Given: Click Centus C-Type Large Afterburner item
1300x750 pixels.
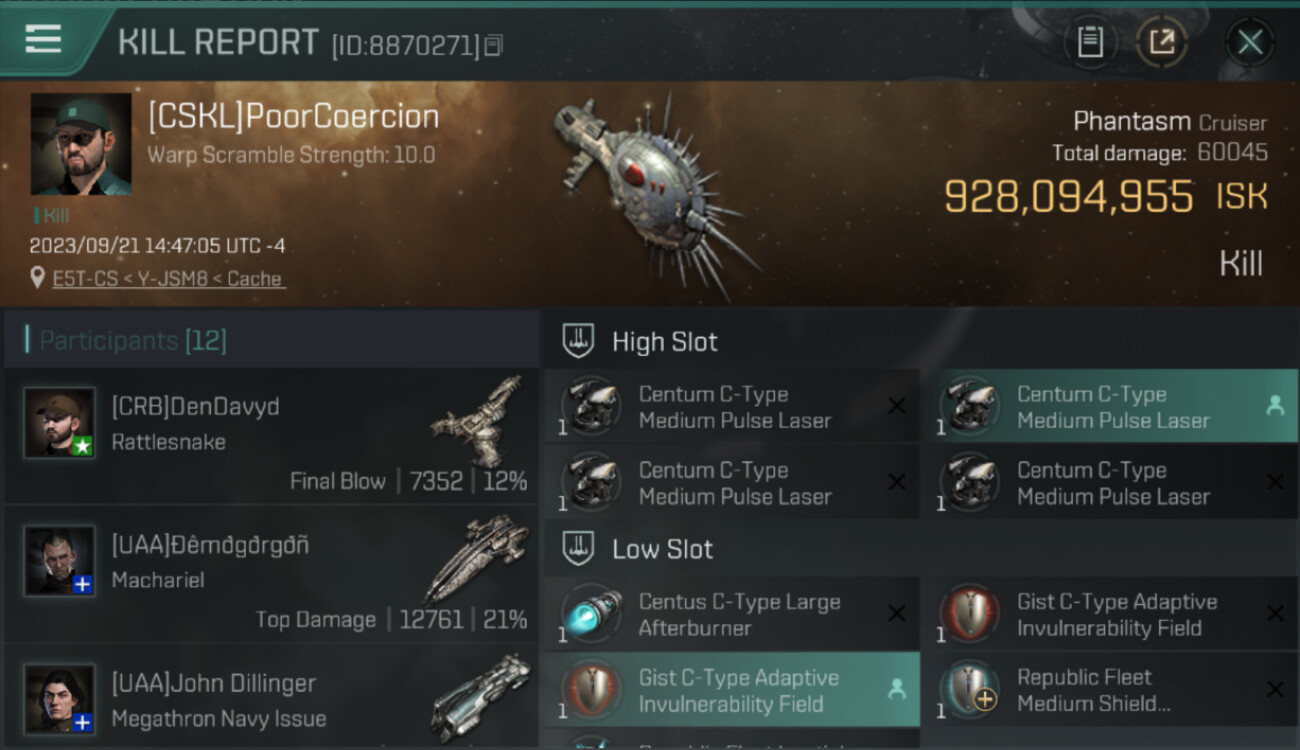Looking at the screenshot, I should [x=732, y=614].
